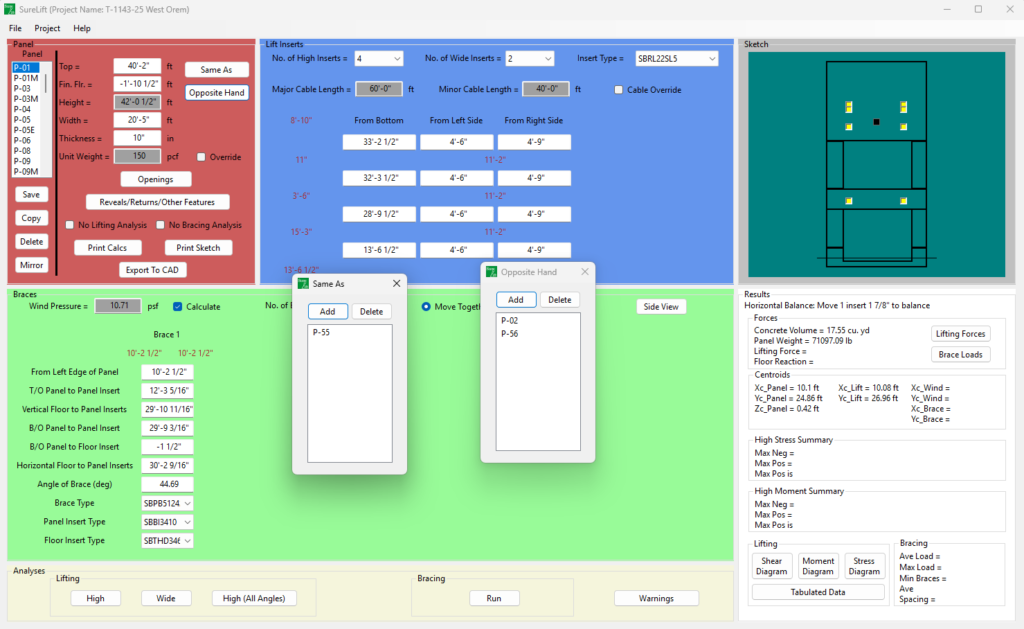Open the Help menu
Screen dimensions: 1024x629
[82, 29]
